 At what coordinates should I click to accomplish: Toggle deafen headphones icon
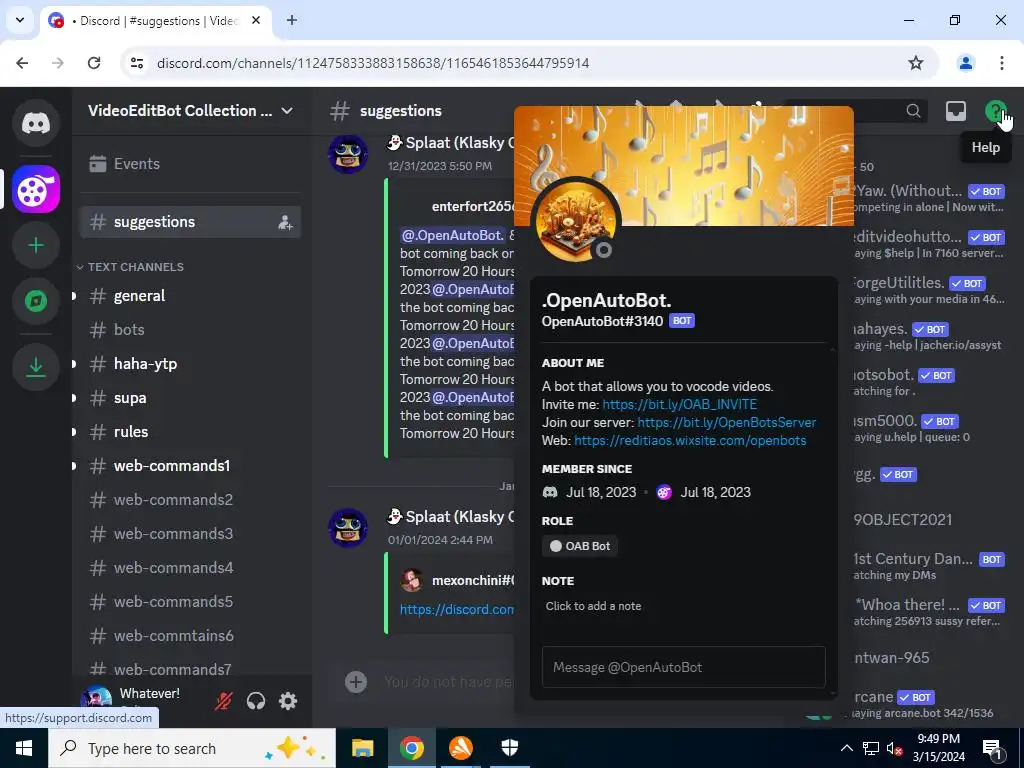click(x=256, y=701)
